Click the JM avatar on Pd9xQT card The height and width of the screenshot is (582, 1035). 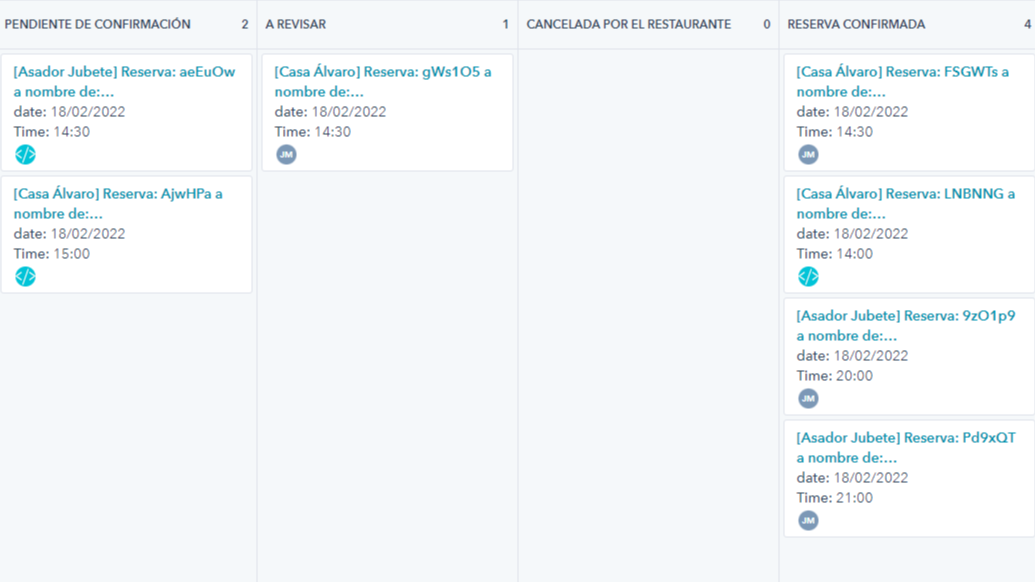808,521
